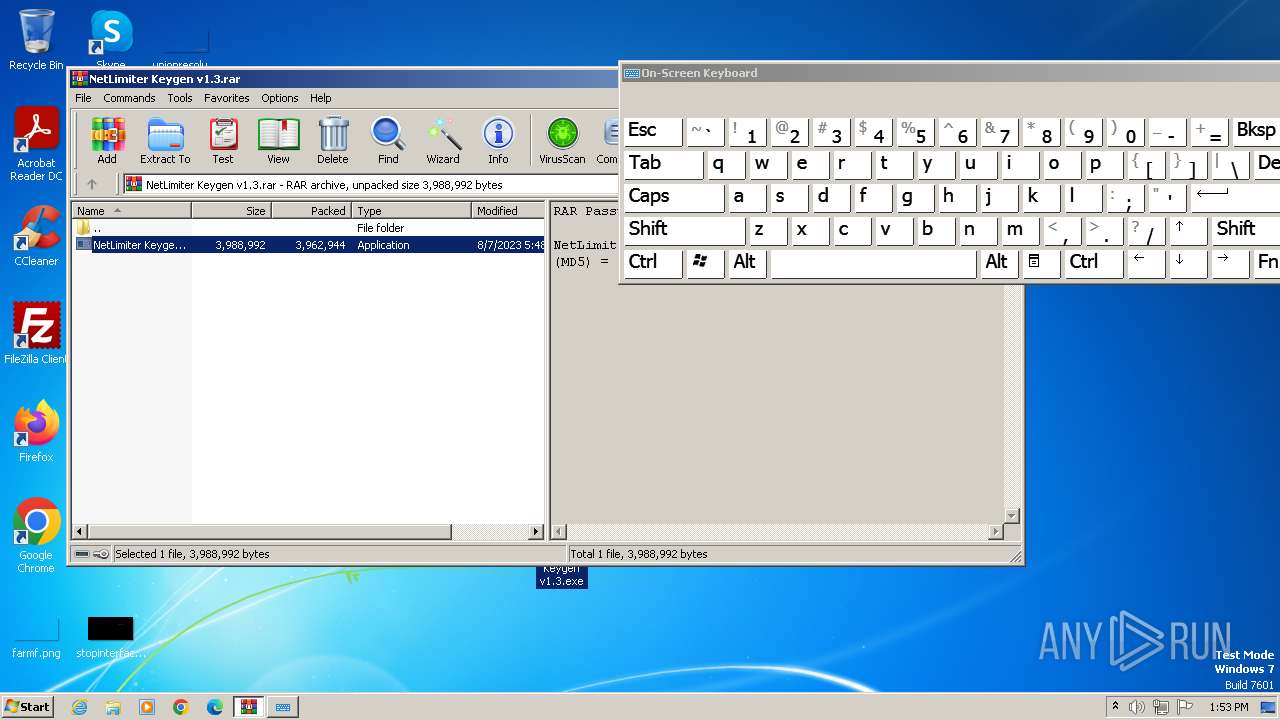Open CCleaner desktop shortcut
Screen dimensions: 1280x720
(x=36, y=236)
